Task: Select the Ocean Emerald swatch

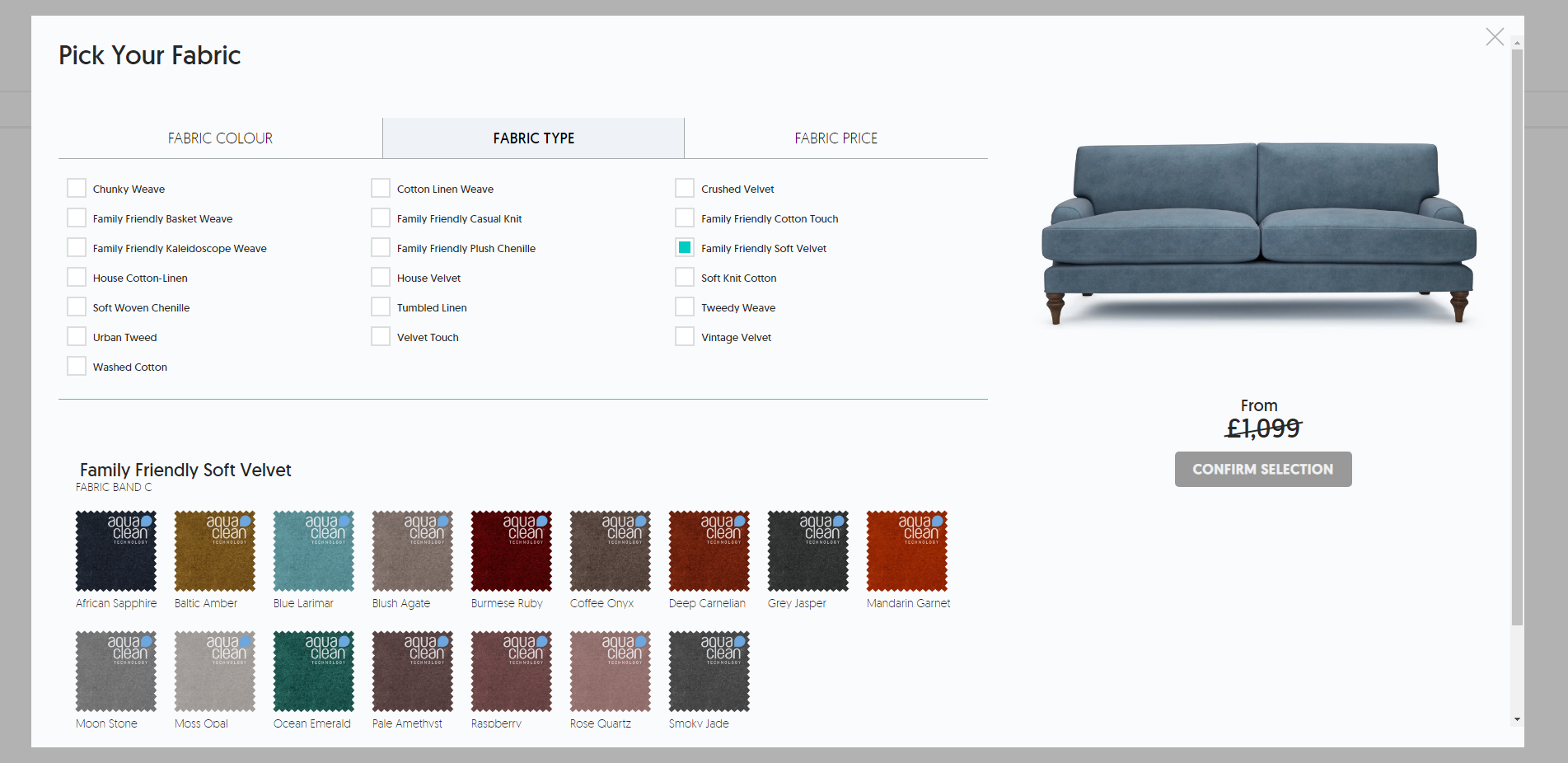Action: click(x=314, y=672)
